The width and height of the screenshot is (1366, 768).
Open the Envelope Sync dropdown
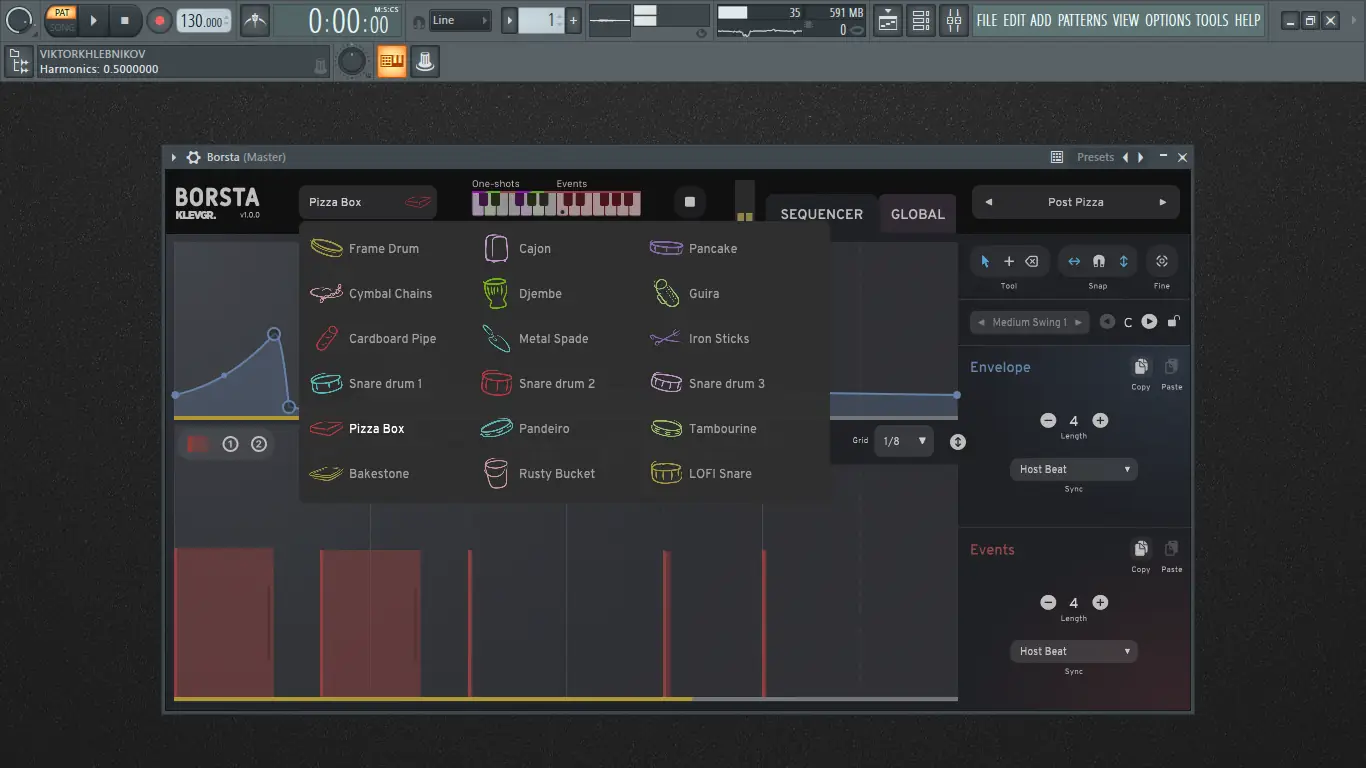(1073, 469)
